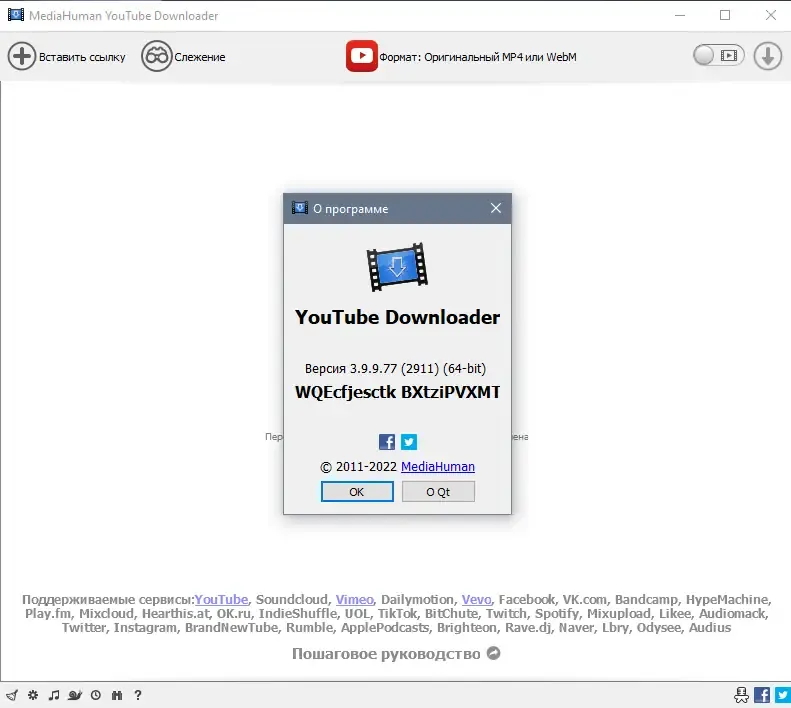Screen dimensions: 791x708
Task: Open the Vevo supported service link
Action: 476,600
